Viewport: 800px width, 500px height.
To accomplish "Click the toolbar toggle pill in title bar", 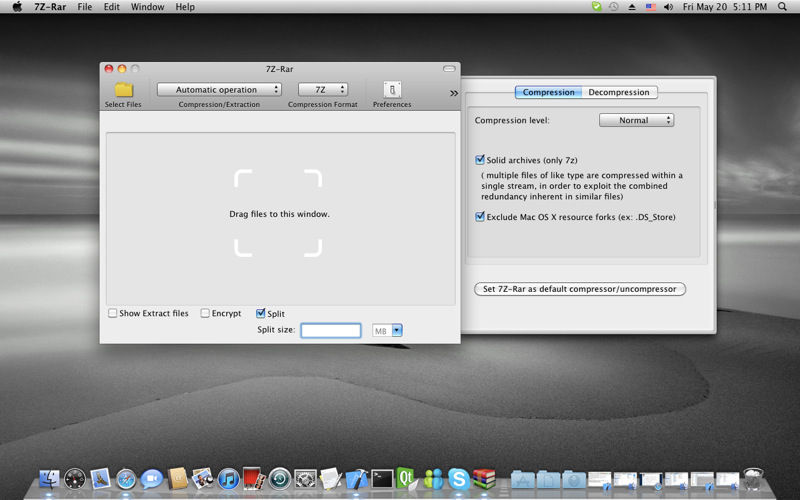I will 449,68.
